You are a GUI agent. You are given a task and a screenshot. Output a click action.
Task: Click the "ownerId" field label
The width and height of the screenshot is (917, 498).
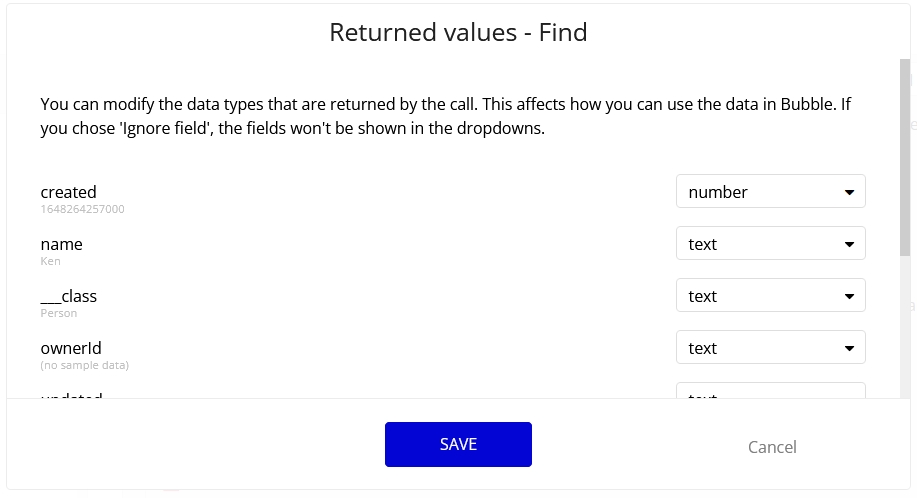[71, 348]
